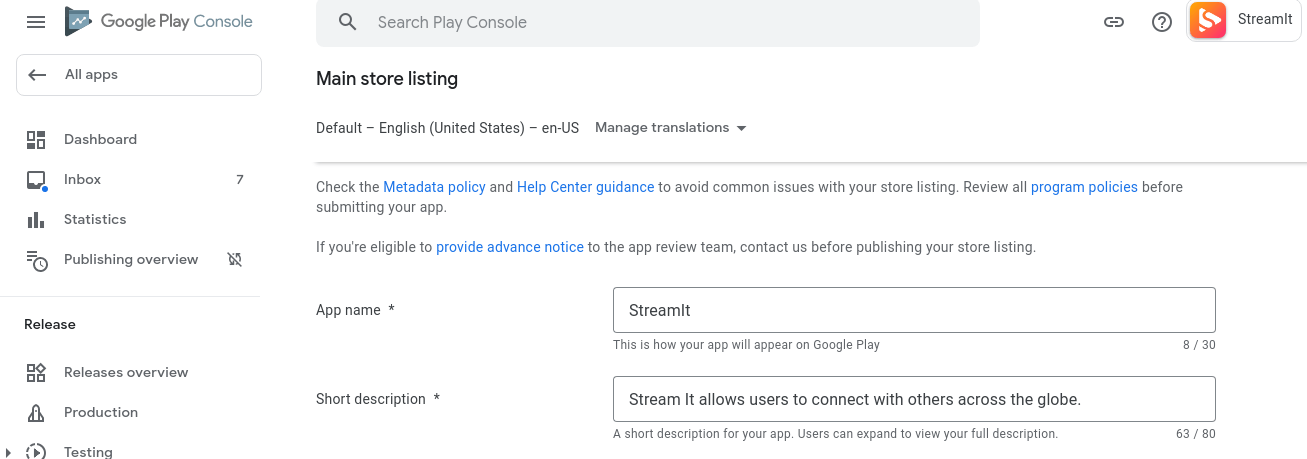The width and height of the screenshot is (1307, 459).
Task: Click the copy link icon
Action: pyautogui.click(x=1114, y=22)
